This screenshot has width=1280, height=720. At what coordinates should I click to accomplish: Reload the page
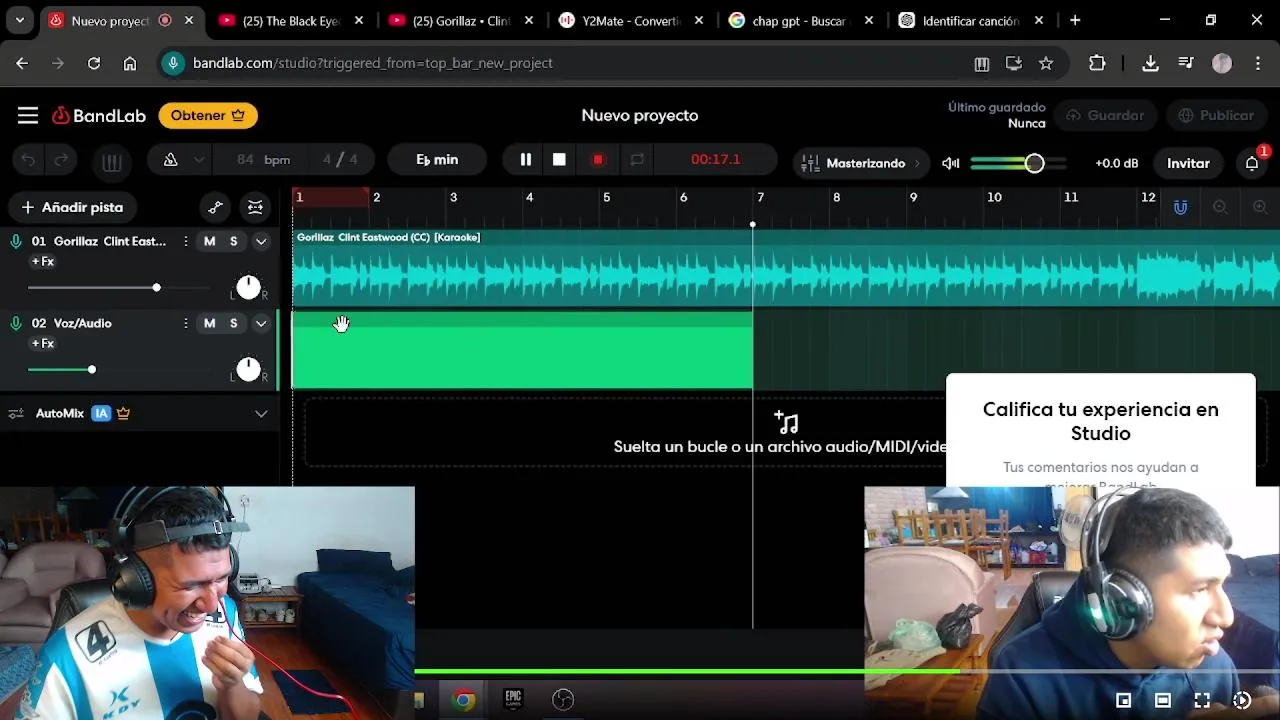(x=94, y=63)
